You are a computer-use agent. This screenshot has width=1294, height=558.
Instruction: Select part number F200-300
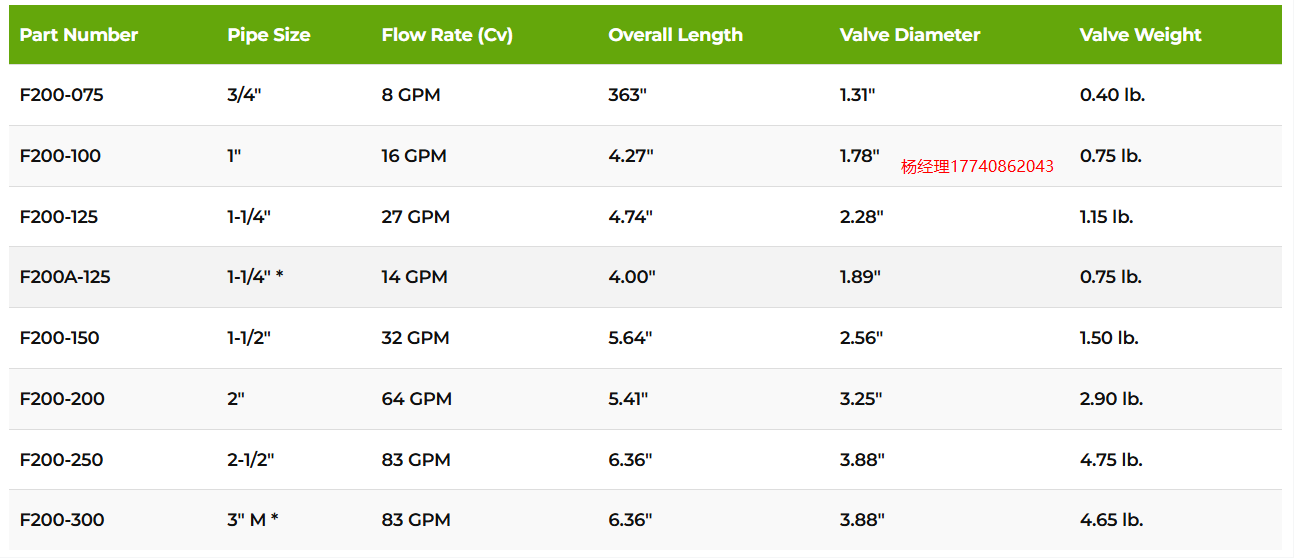62,520
